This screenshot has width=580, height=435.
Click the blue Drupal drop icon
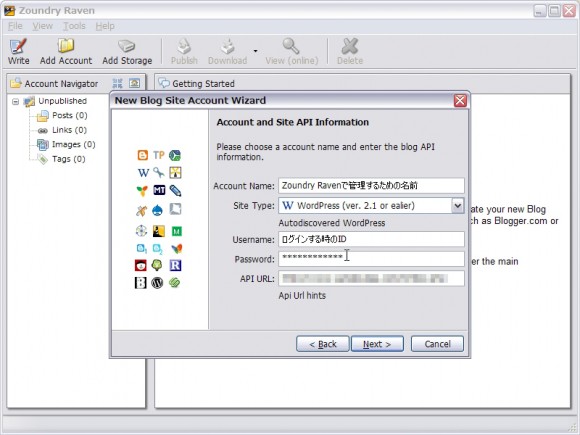[x=157, y=210]
